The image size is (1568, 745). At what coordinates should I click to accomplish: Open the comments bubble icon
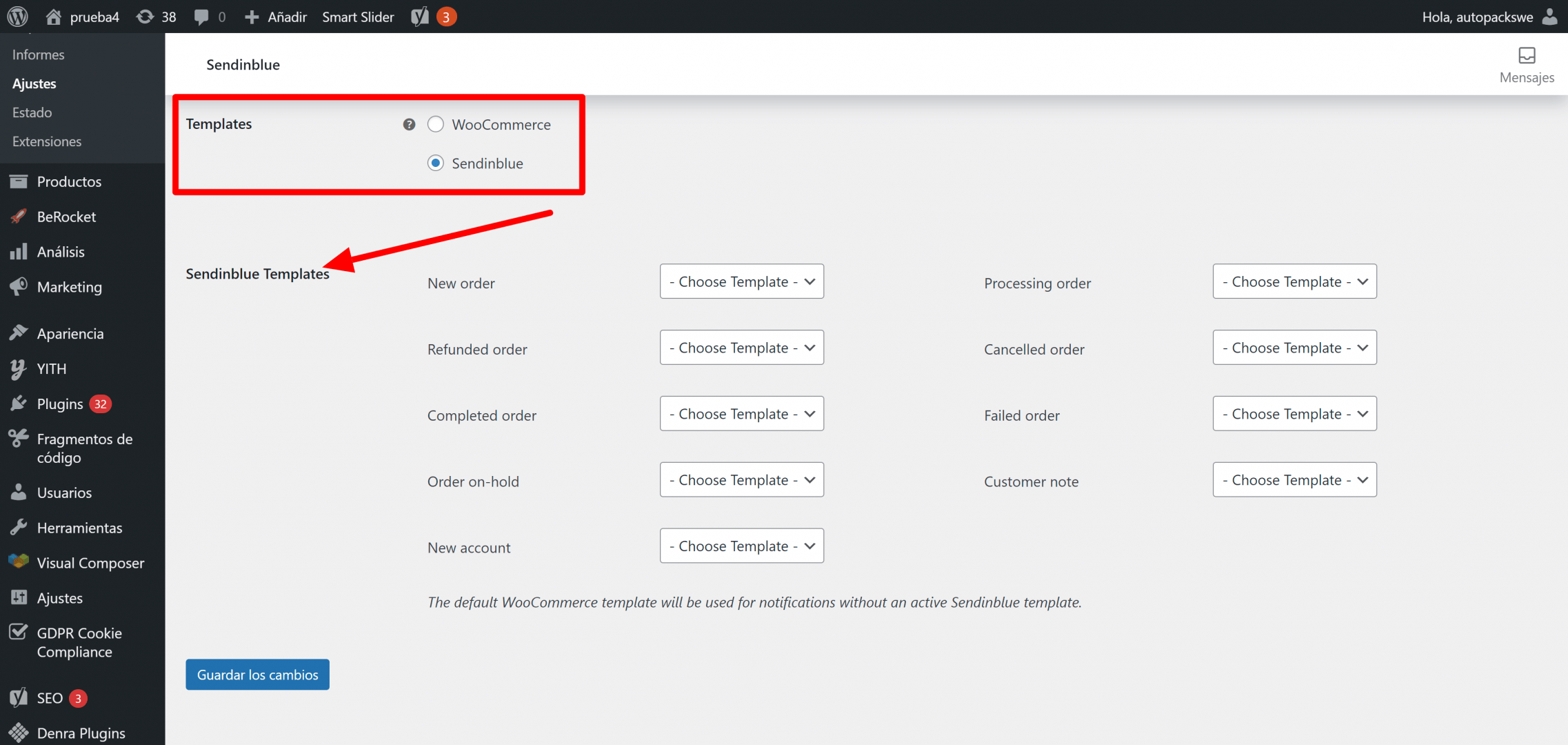[201, 17]
